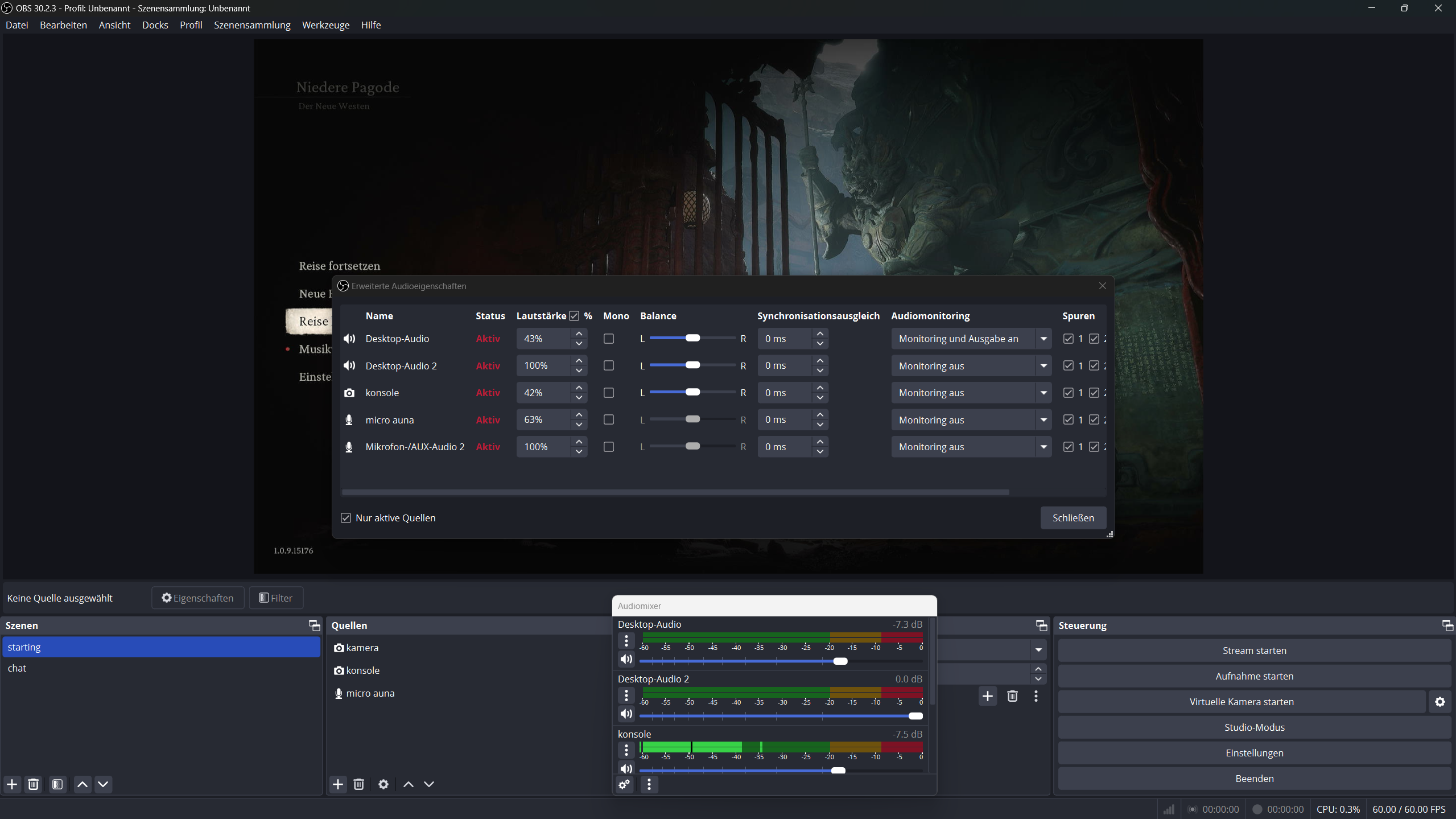Move the selected scene down
The image size is (1456, 819).
(x=103, y=784)
